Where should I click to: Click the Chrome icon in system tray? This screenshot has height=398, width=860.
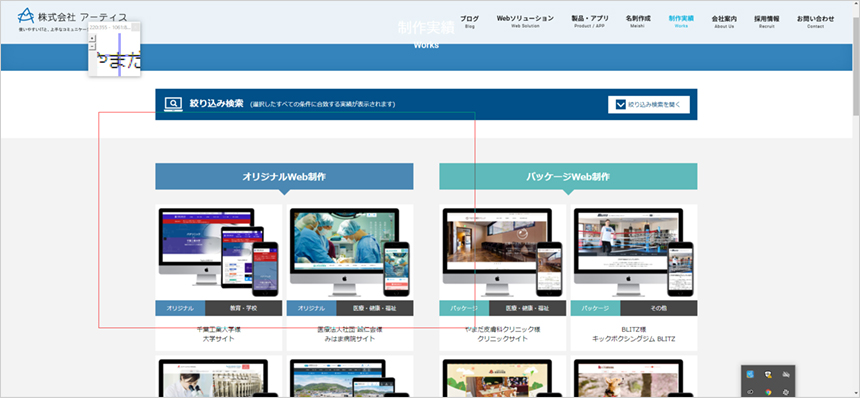[x=768, y=392]
